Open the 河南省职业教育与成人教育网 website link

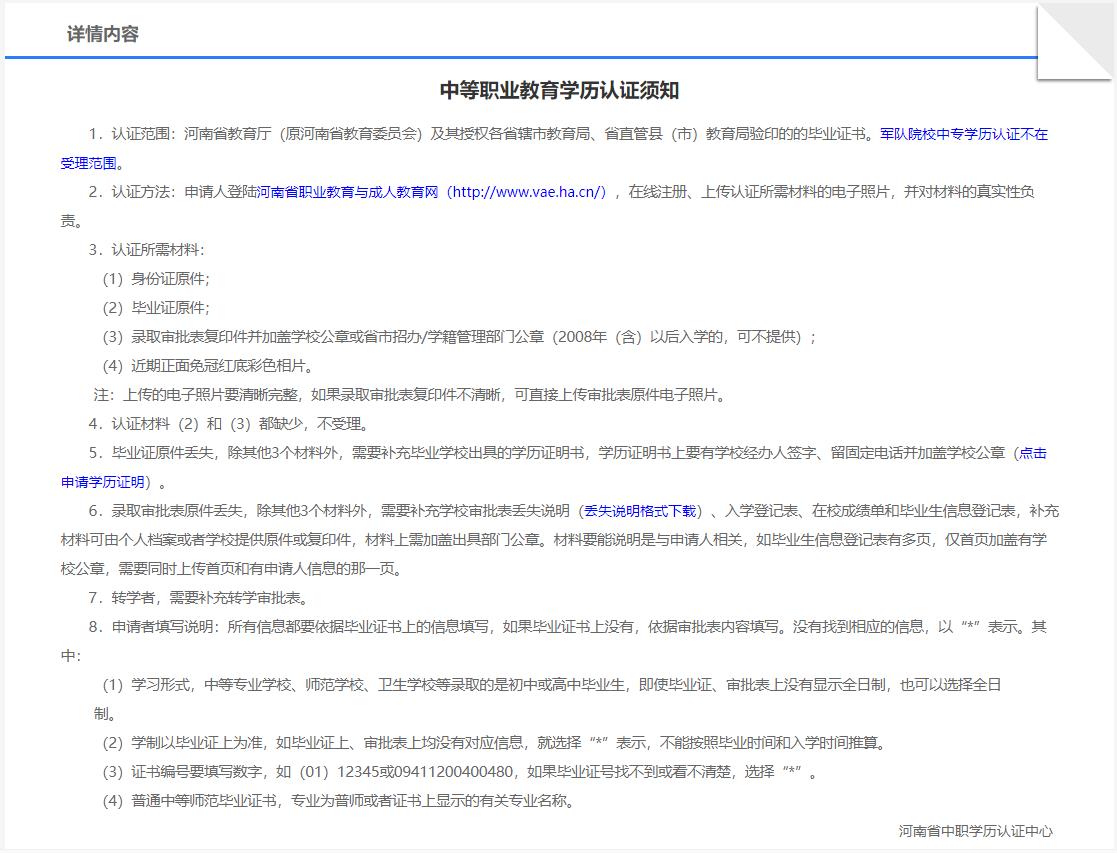(x=432, y=192)
